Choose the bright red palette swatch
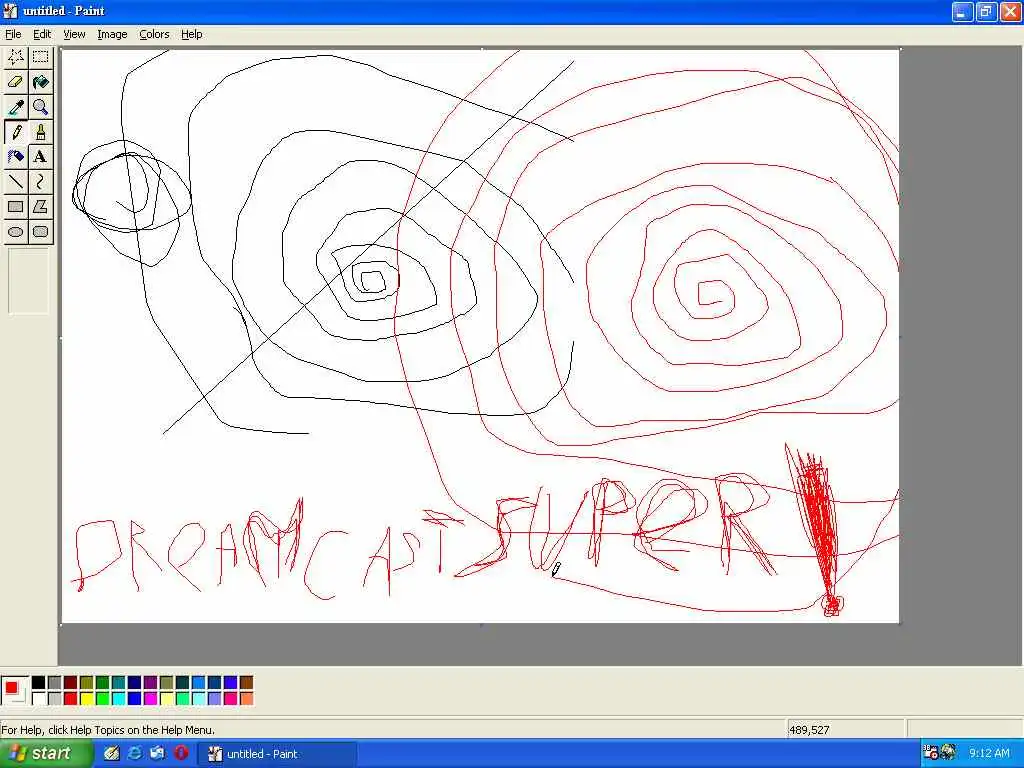The image size is (1024, 768). (x=71, y=698)
